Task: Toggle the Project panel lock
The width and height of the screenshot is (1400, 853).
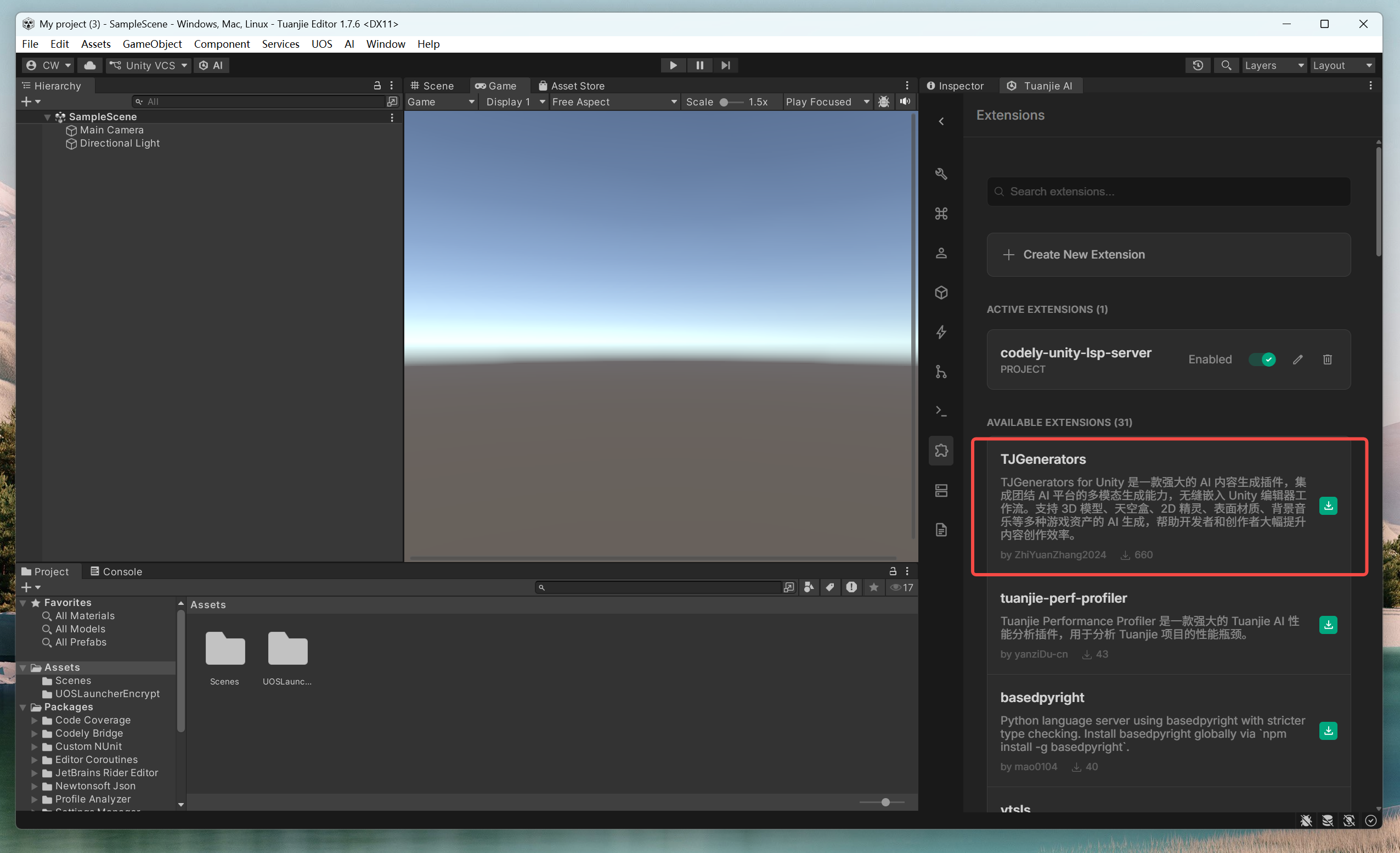Action: pos(893,571)
